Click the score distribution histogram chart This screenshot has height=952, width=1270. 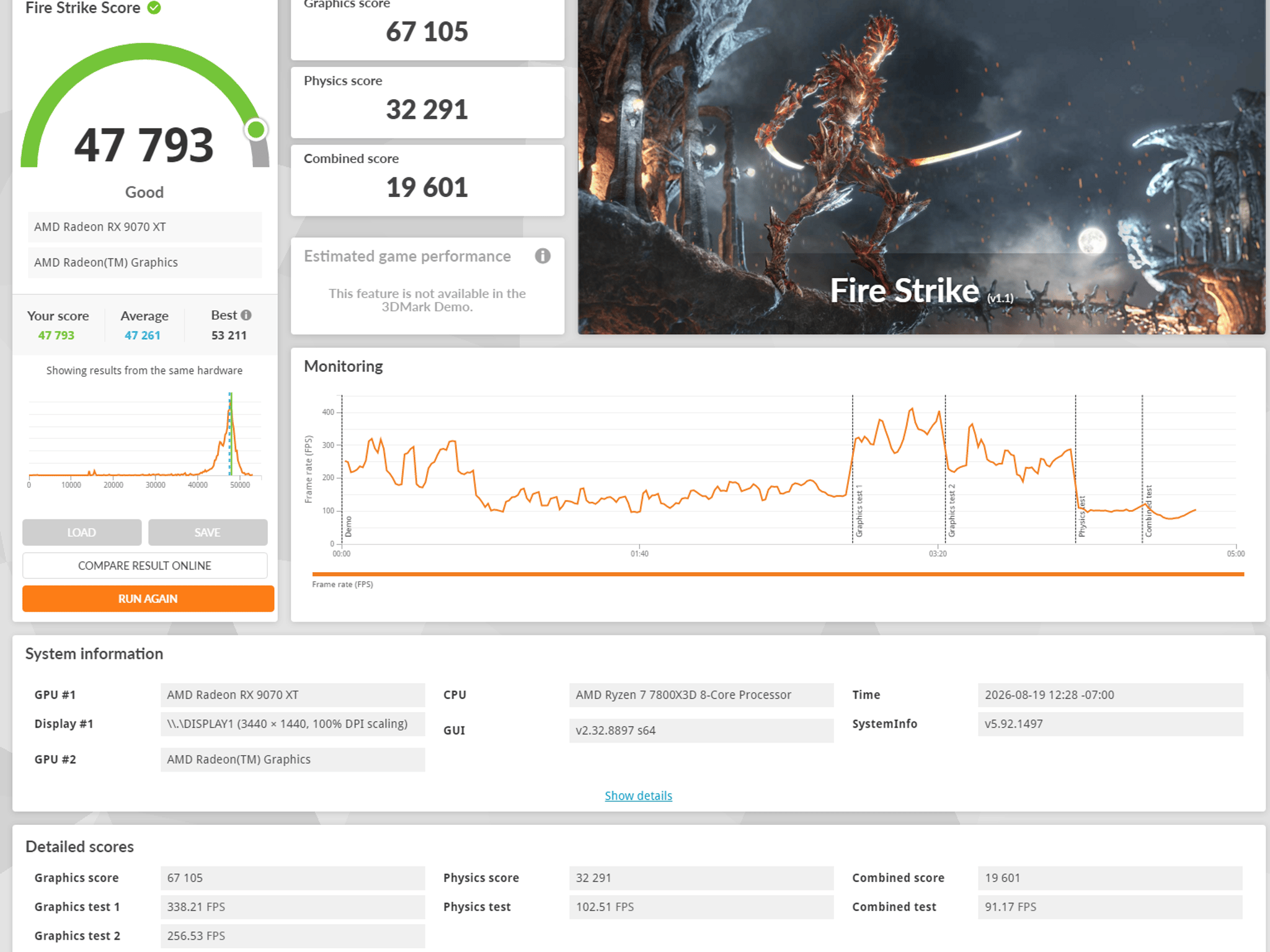coord(144,440)
